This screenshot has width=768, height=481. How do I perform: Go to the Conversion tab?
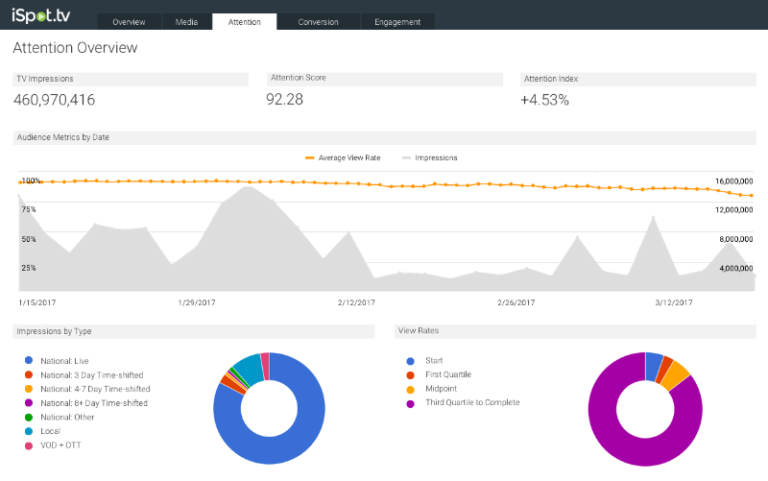(x=318, y=22)
